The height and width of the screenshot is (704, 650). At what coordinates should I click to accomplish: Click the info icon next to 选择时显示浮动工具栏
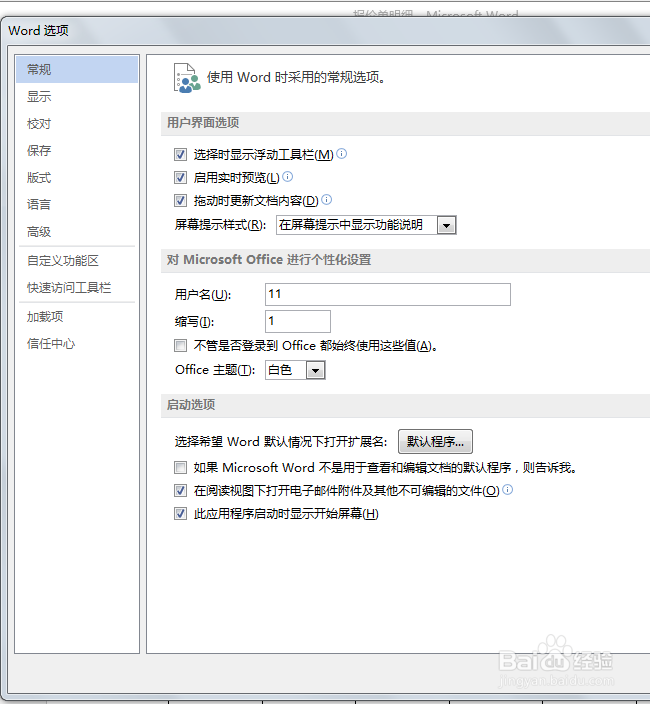click(342, 154)
